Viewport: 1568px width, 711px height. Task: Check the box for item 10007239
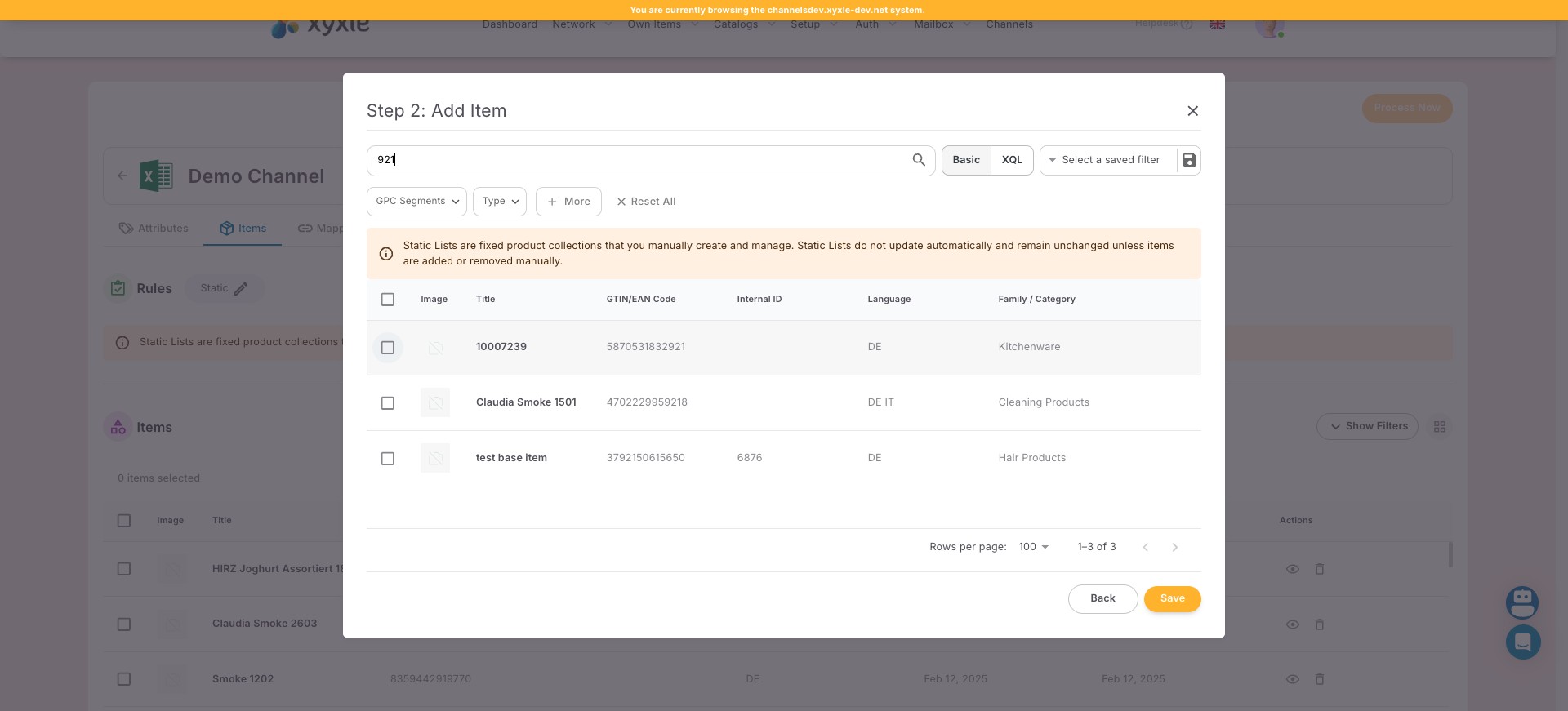tap(388, 348)
